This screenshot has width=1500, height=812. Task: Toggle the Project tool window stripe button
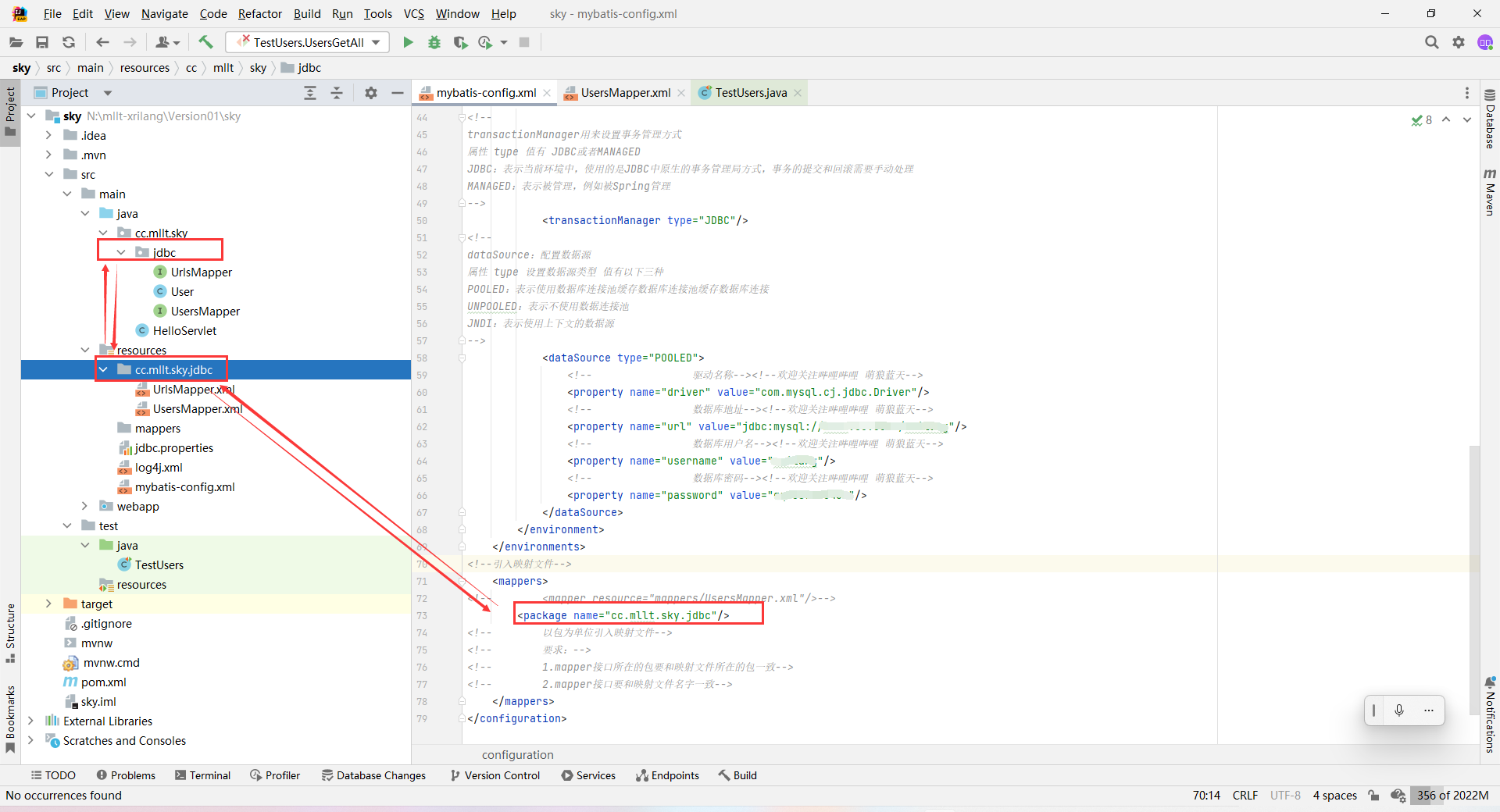[10, 111]
